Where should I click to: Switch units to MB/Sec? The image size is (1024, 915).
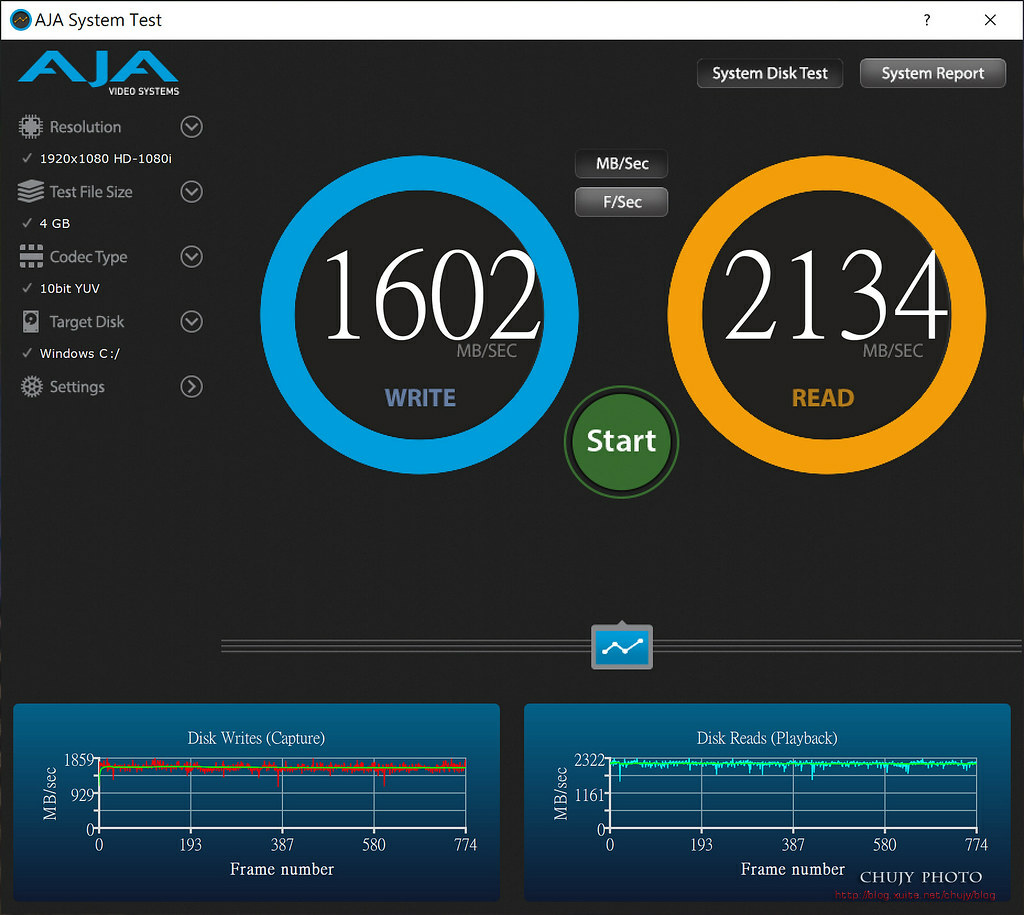click(622, 163)
